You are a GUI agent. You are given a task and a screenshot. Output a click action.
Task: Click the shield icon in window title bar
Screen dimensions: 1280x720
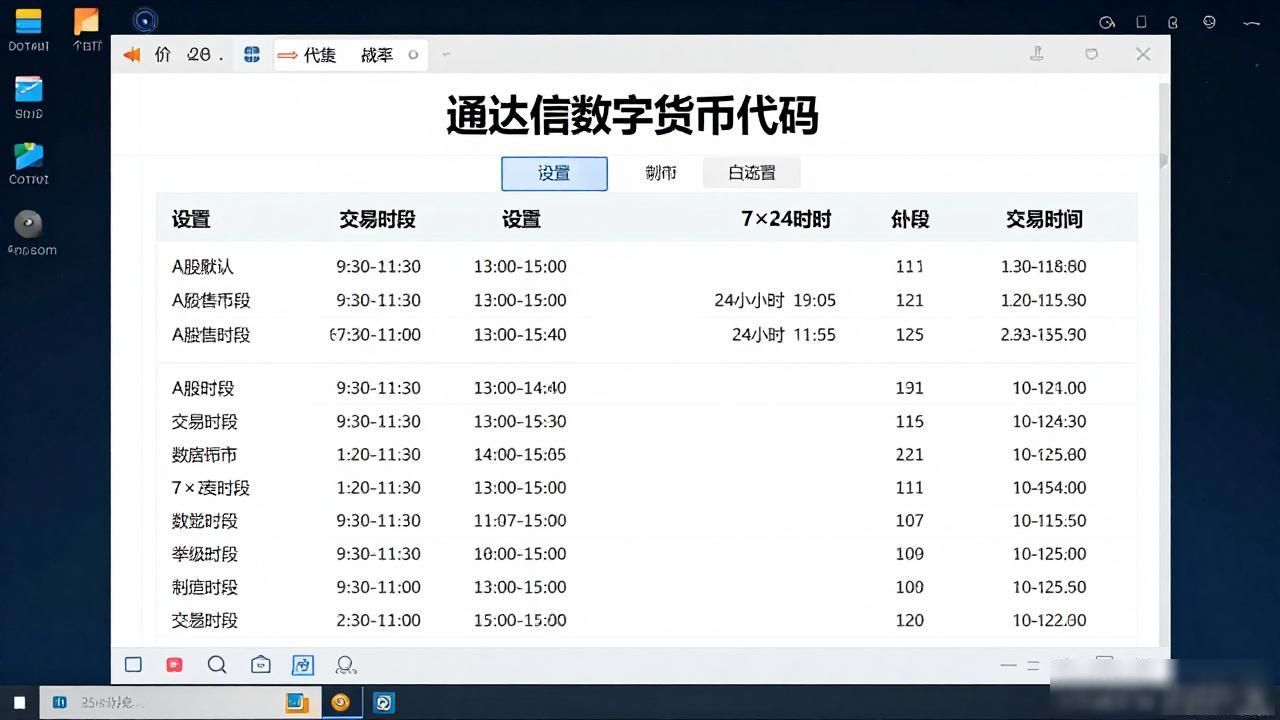1091,54
